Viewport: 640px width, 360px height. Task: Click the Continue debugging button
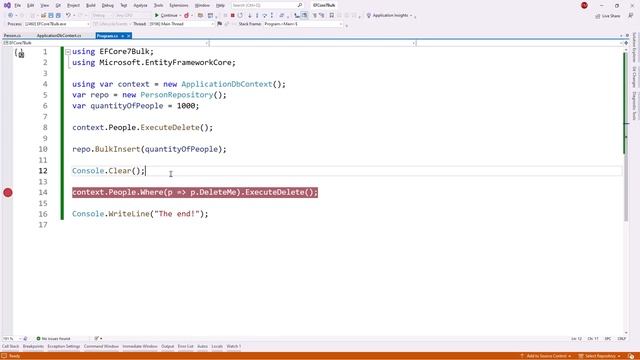click(x=167, y=16)
